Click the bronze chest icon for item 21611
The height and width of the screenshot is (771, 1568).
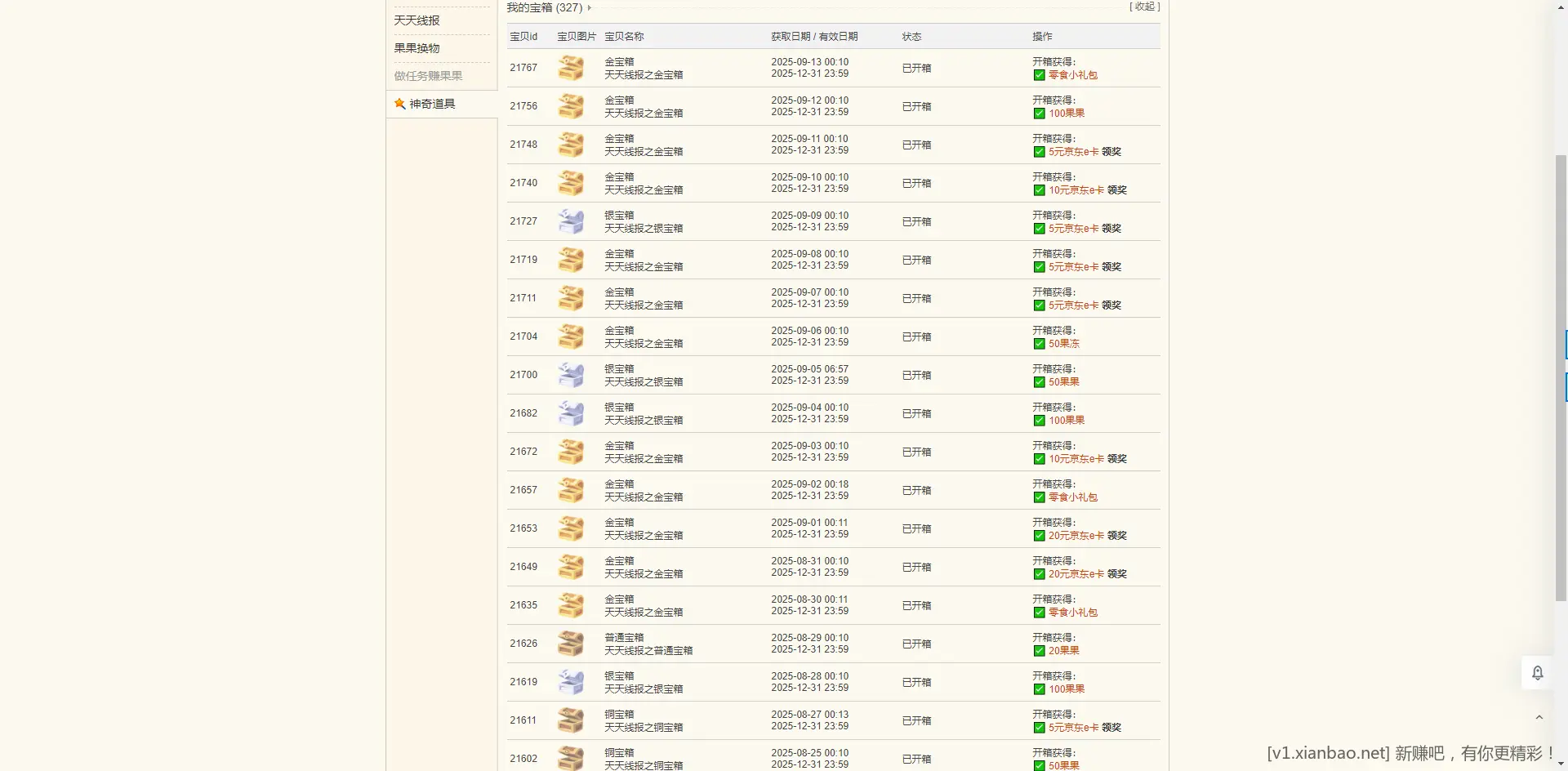tap(571, 720)
